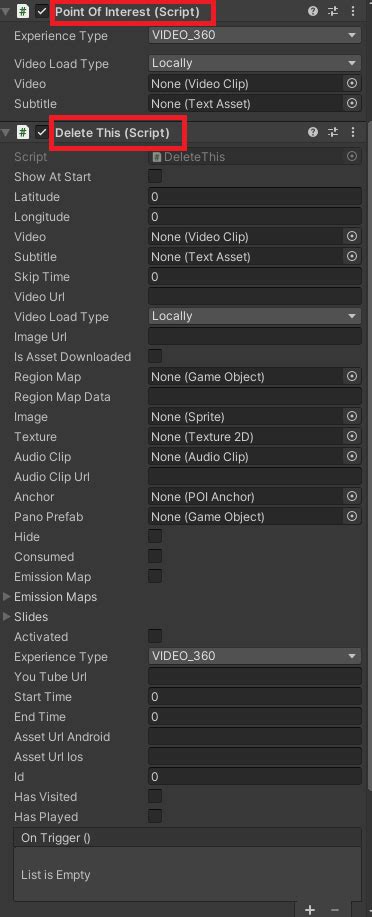Click the Start Time input field
This screenshot has width=372, height=917.
coord(255,697)
